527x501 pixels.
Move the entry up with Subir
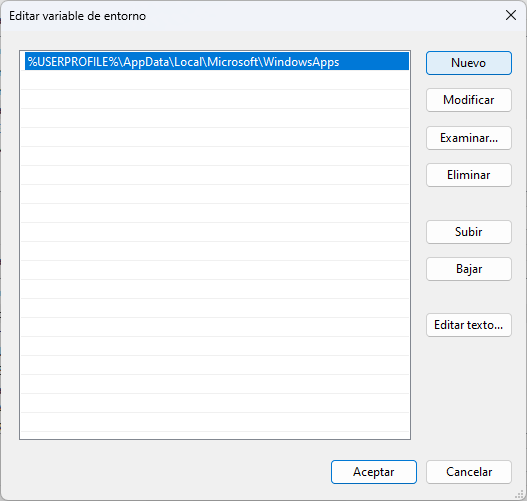tap(469, 232)
